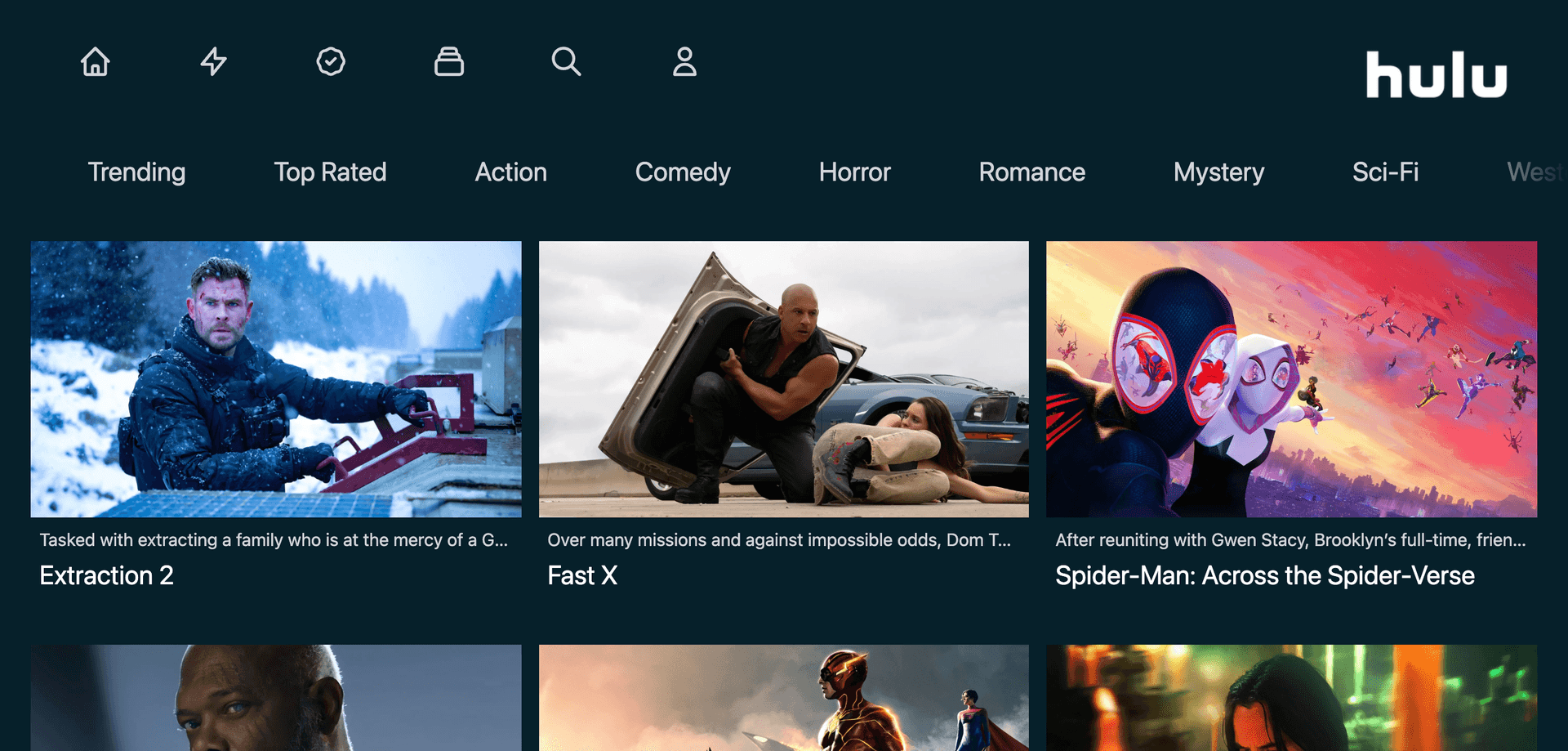Open the collections stack icon
This screenshot has height=751, width=1568.
tap(448, 62)
